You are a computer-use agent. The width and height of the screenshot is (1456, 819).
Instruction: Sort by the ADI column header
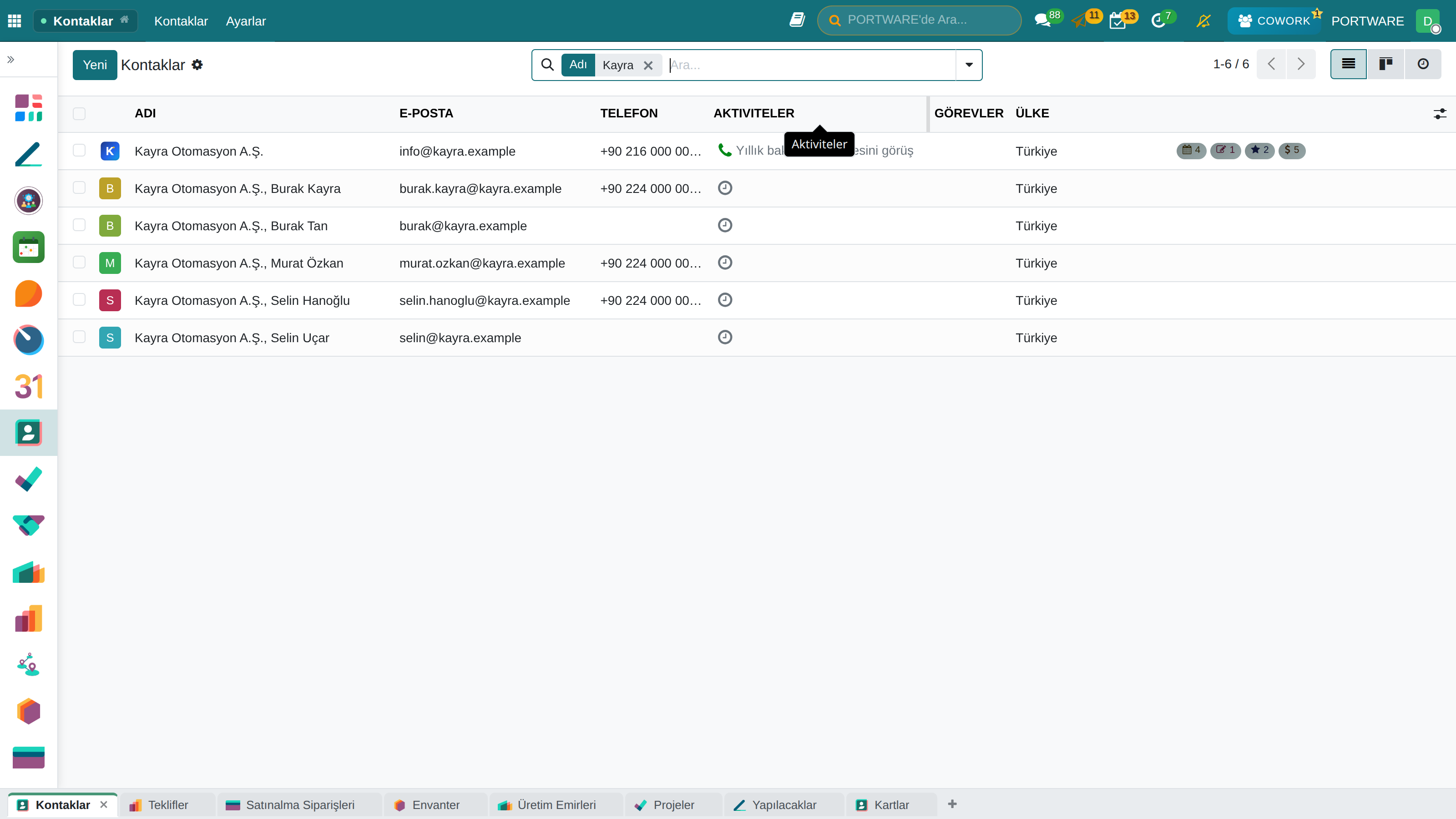tap(145, 114)
